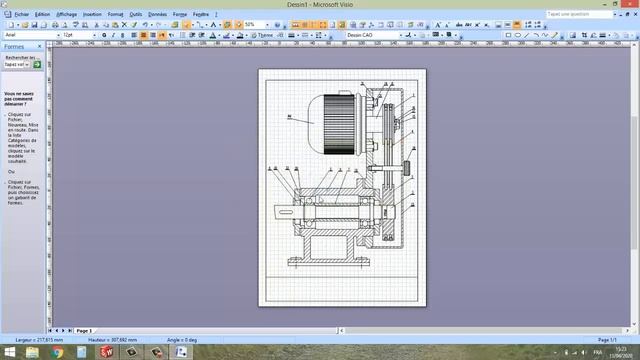Expand the Formes search box dropdown
The width and height of the screenshot is (640, 360).
pos(27,64)
